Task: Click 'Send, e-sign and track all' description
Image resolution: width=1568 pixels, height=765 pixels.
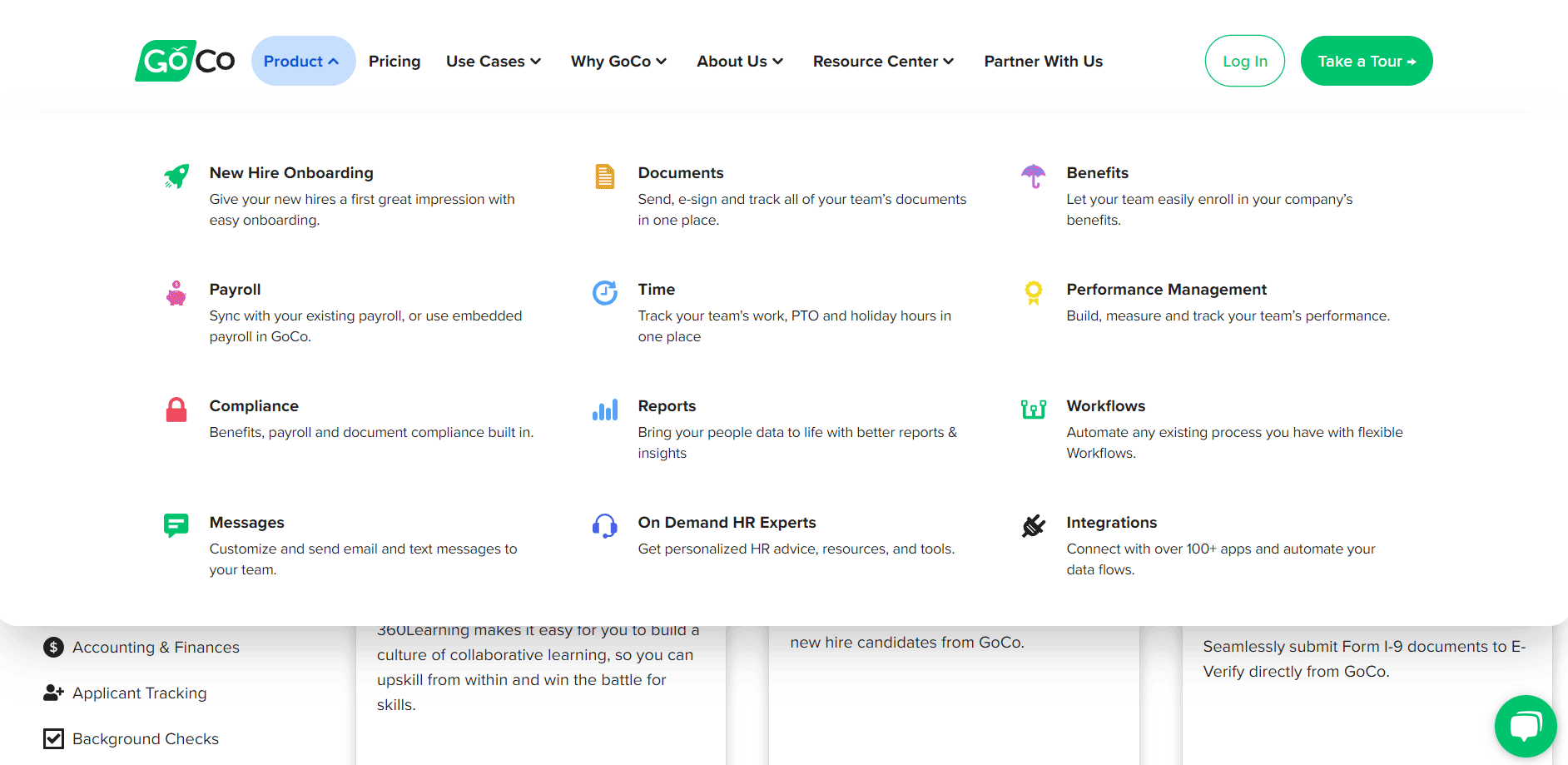Action: [802, 209]
